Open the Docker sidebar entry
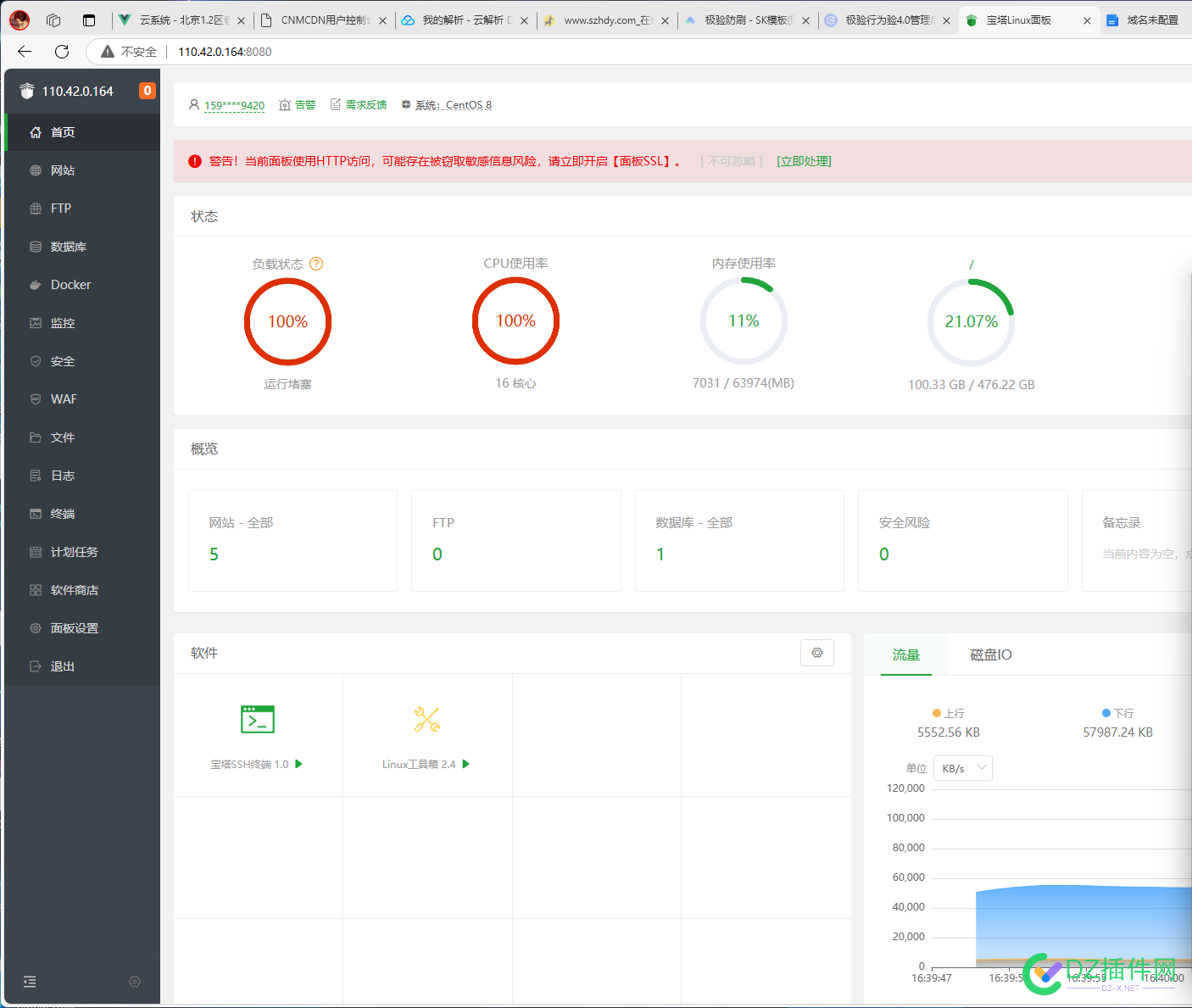This screenshot has width=1192, height=1008. point(82,285)
